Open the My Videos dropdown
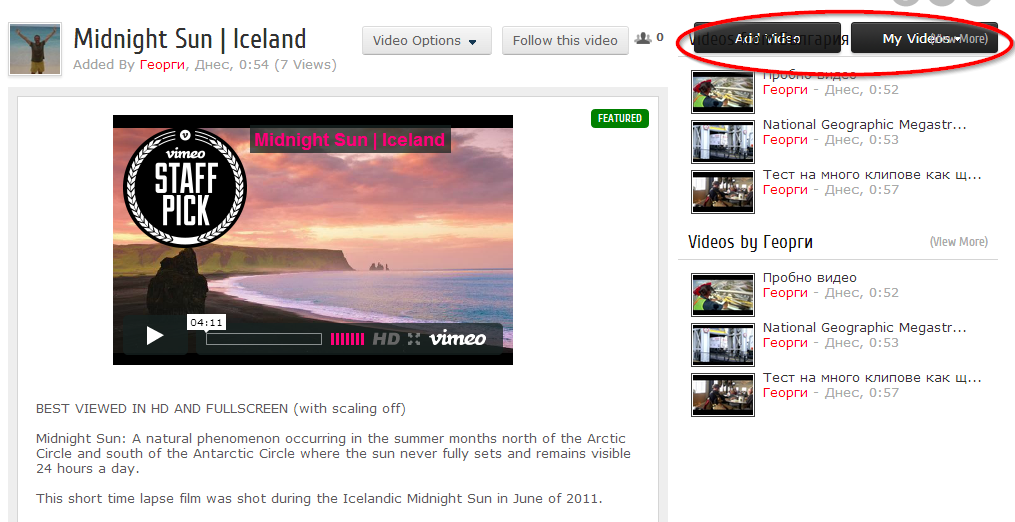This screenshot has width=1015, height=522. [x=924, y=38]
